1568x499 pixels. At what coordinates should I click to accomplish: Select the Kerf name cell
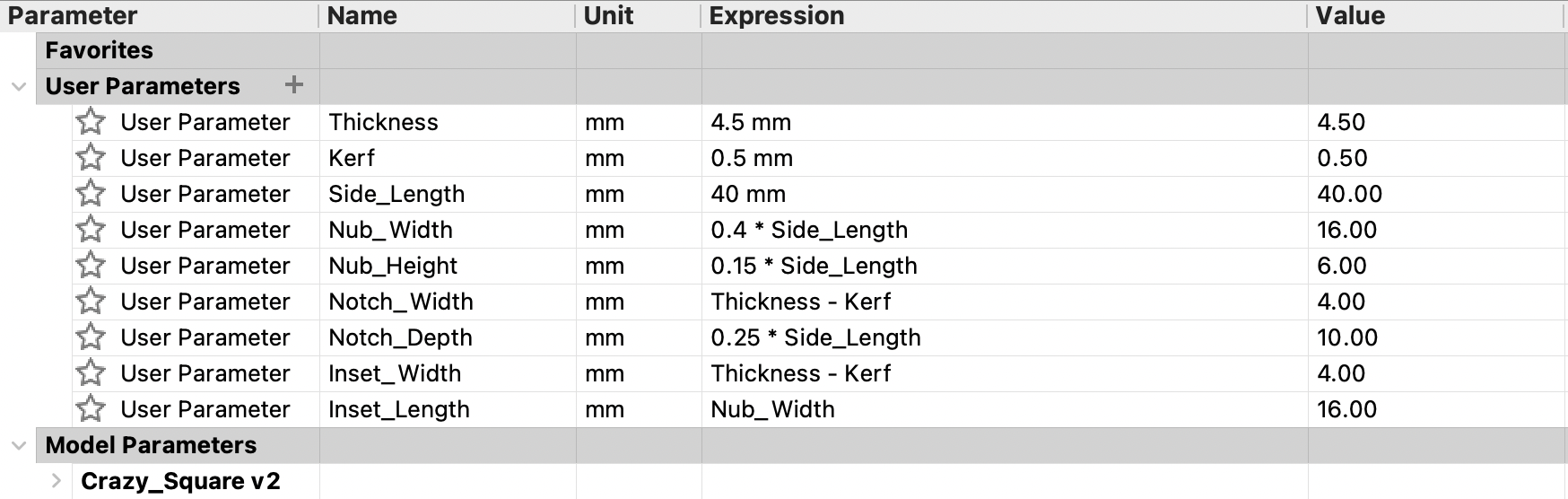[x=448, y=158]
